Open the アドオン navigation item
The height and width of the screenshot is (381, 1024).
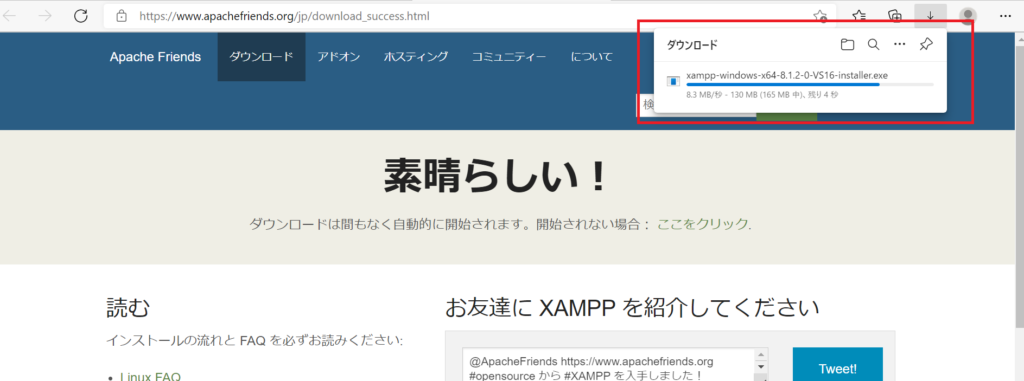(338, 57)
